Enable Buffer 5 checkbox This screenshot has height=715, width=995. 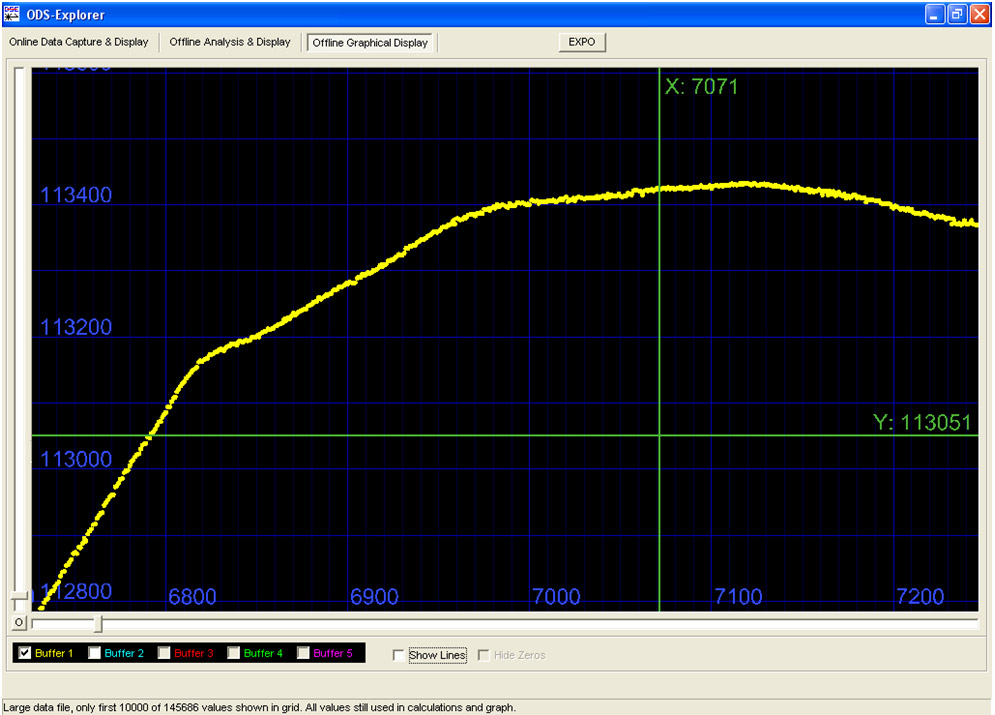(x=303, y=652)
